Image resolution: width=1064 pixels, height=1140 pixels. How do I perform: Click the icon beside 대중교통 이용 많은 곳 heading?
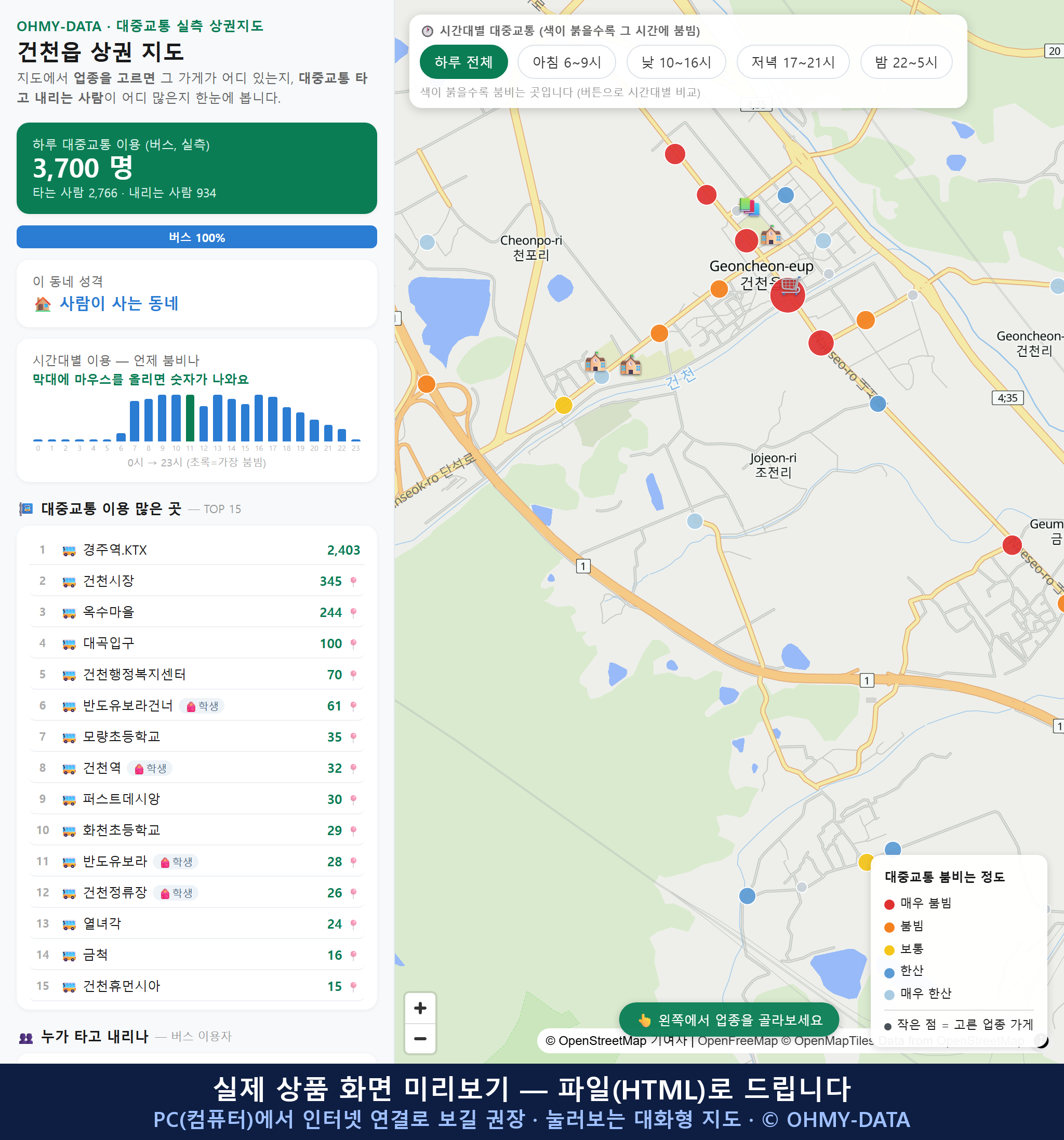point(26,508)
